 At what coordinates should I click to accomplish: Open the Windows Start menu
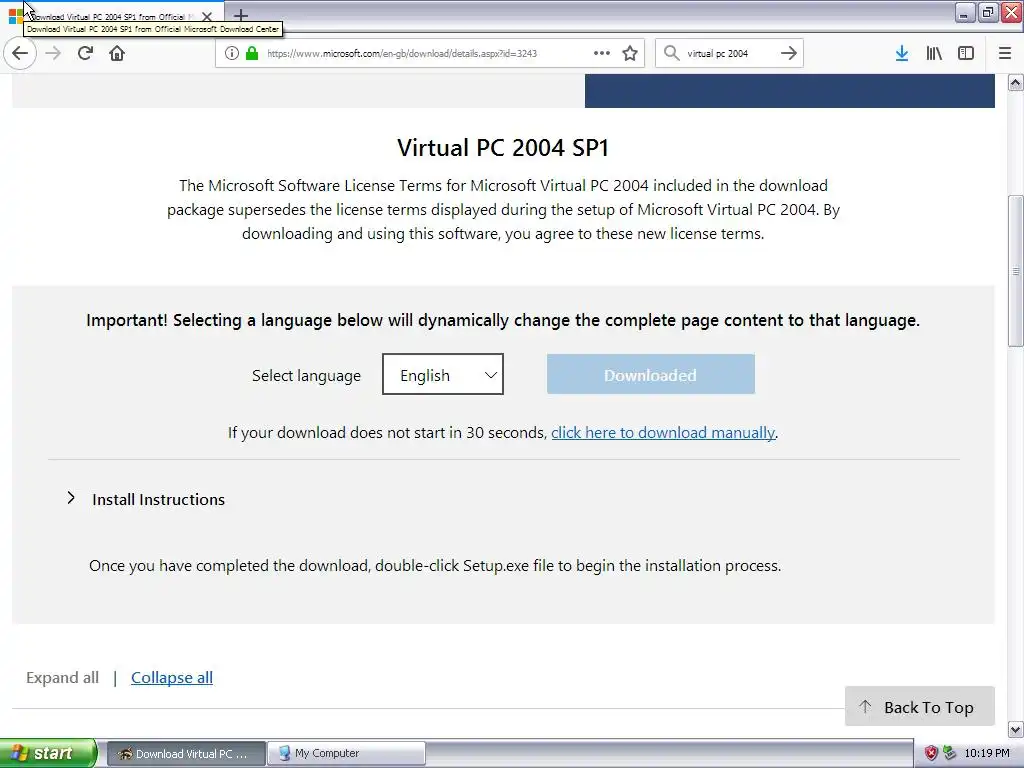48,753
